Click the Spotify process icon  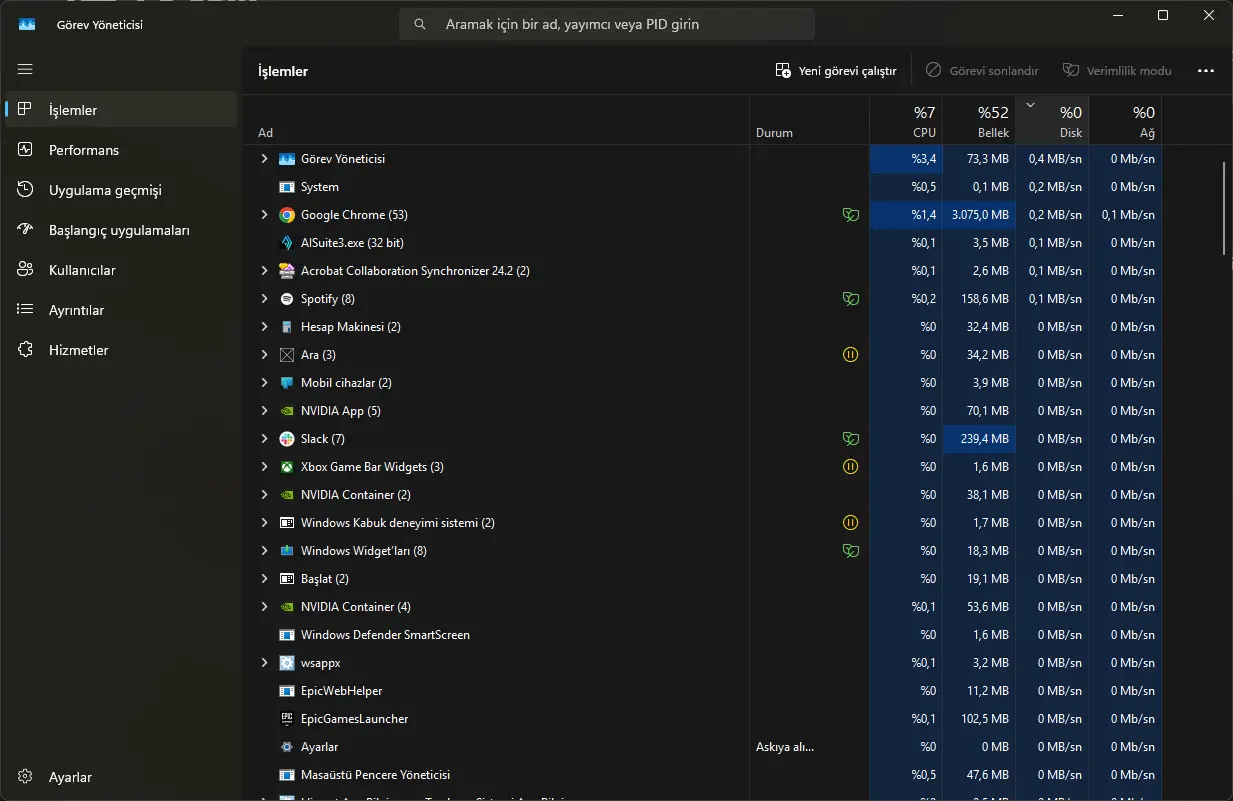coord(287,299)
